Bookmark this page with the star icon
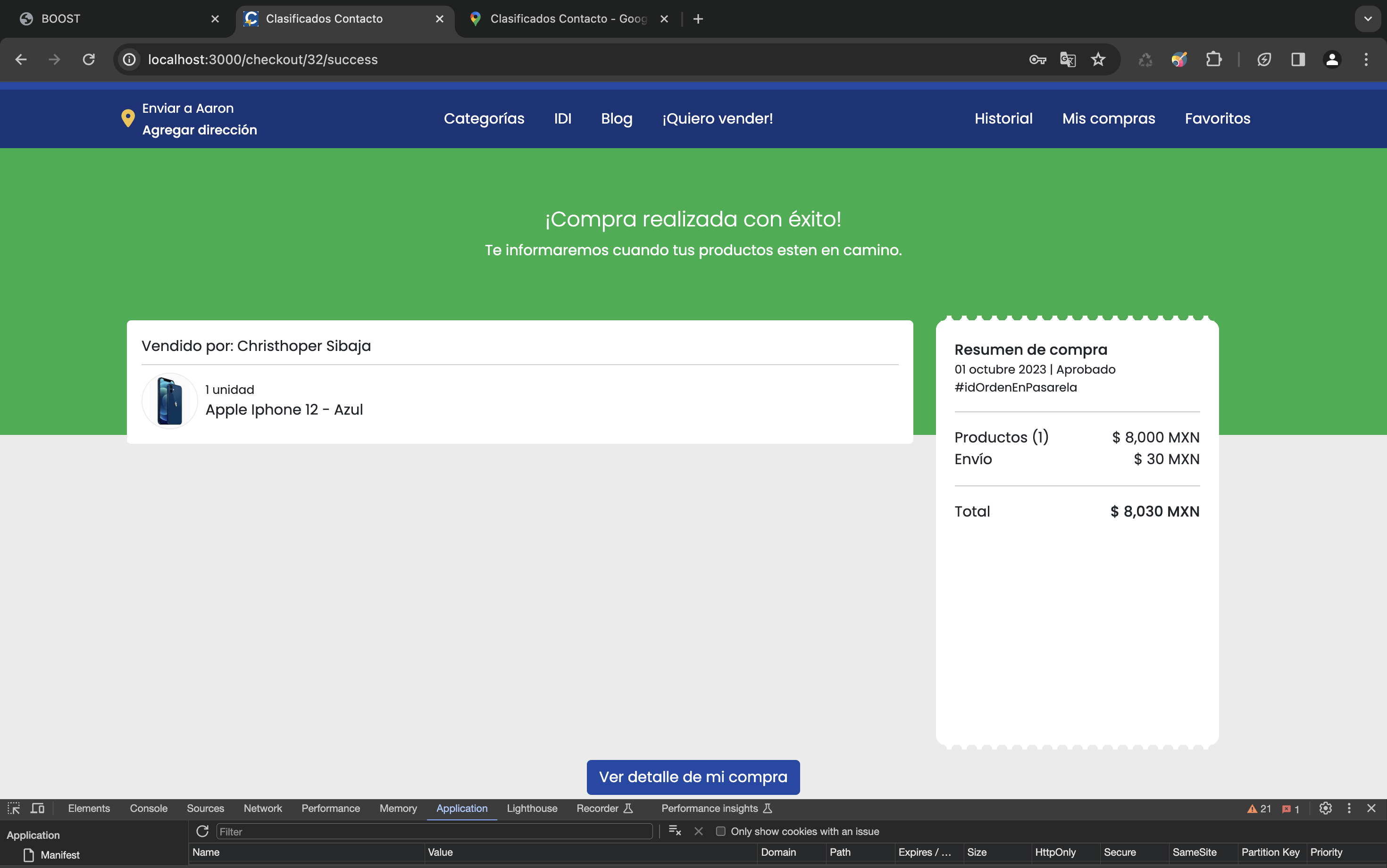 [1098, 59]
